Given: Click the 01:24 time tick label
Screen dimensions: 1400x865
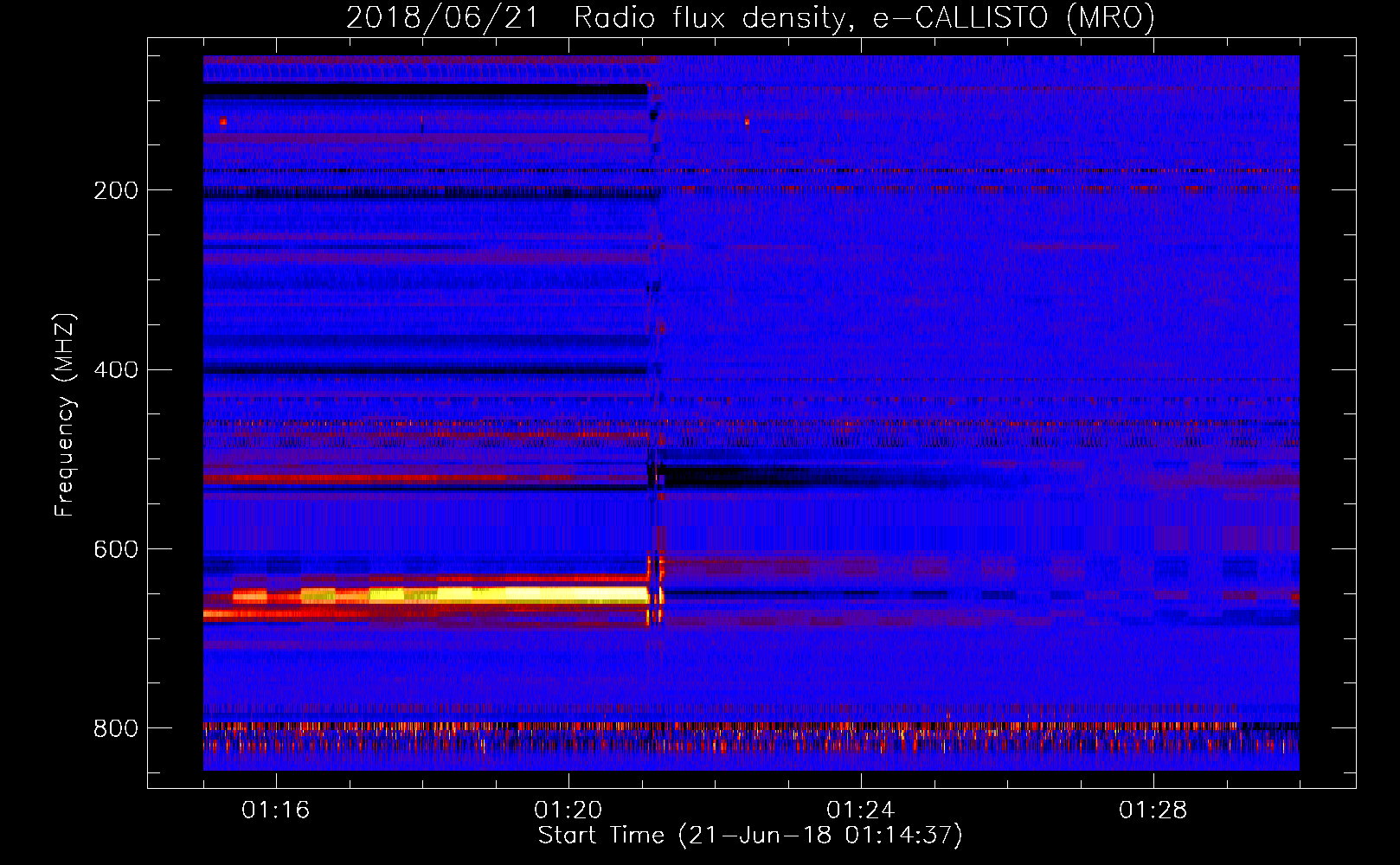Looking at the screenshot, I should 860,811.
